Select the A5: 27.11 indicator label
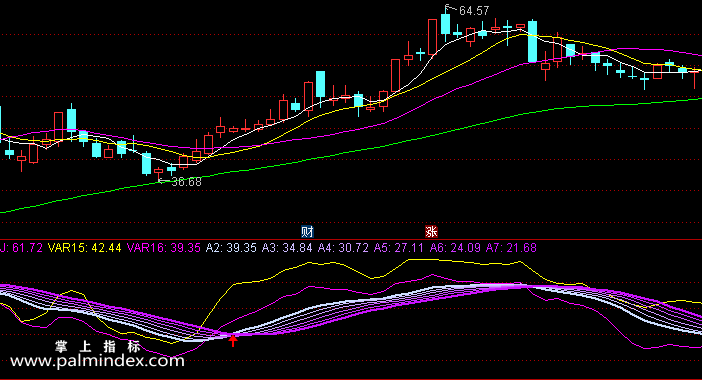This screenshot has height=380, width=702. (398, 248)
